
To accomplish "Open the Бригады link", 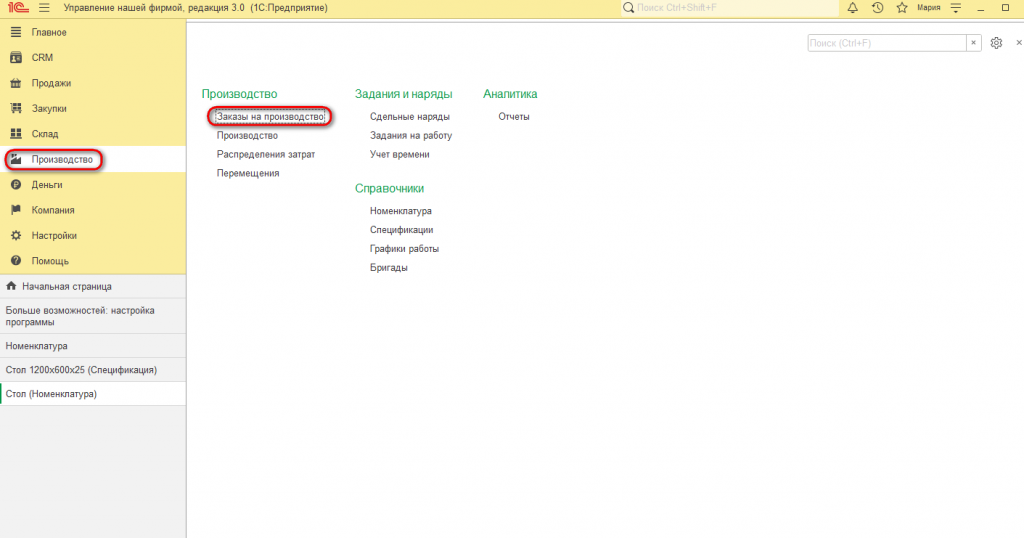I will coord(389,268).
